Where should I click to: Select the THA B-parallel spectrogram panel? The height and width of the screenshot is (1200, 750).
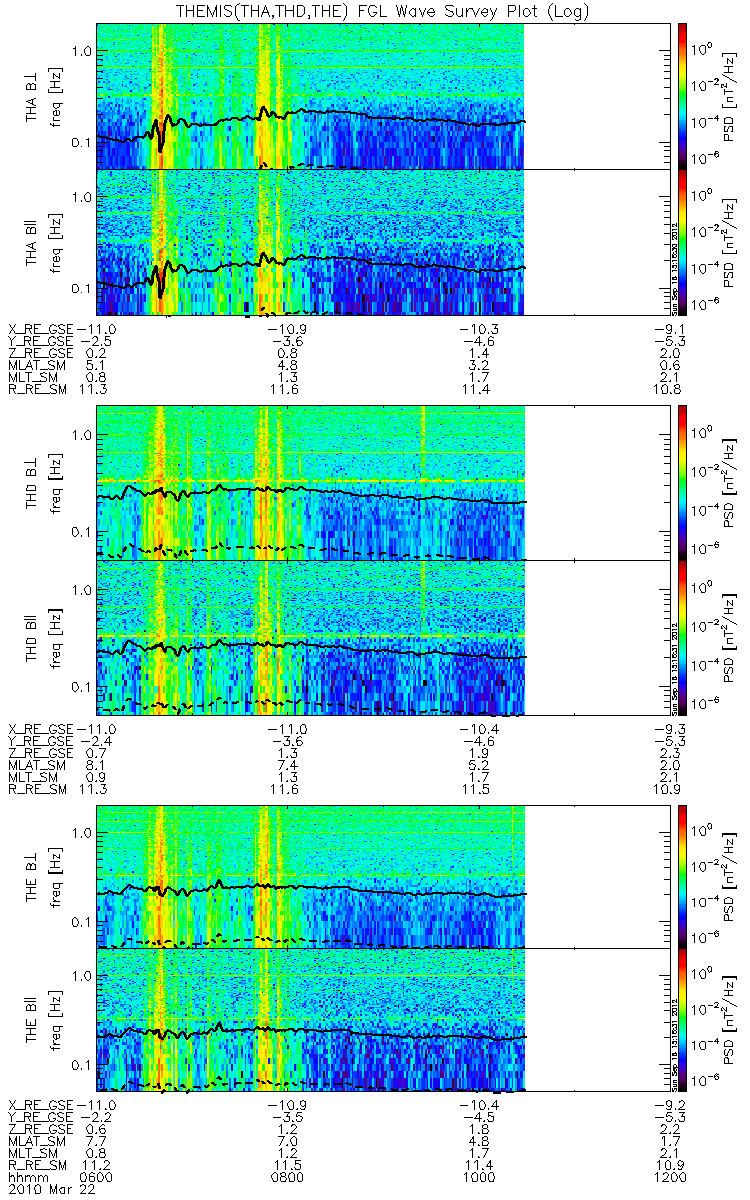(x=383, y=243)
